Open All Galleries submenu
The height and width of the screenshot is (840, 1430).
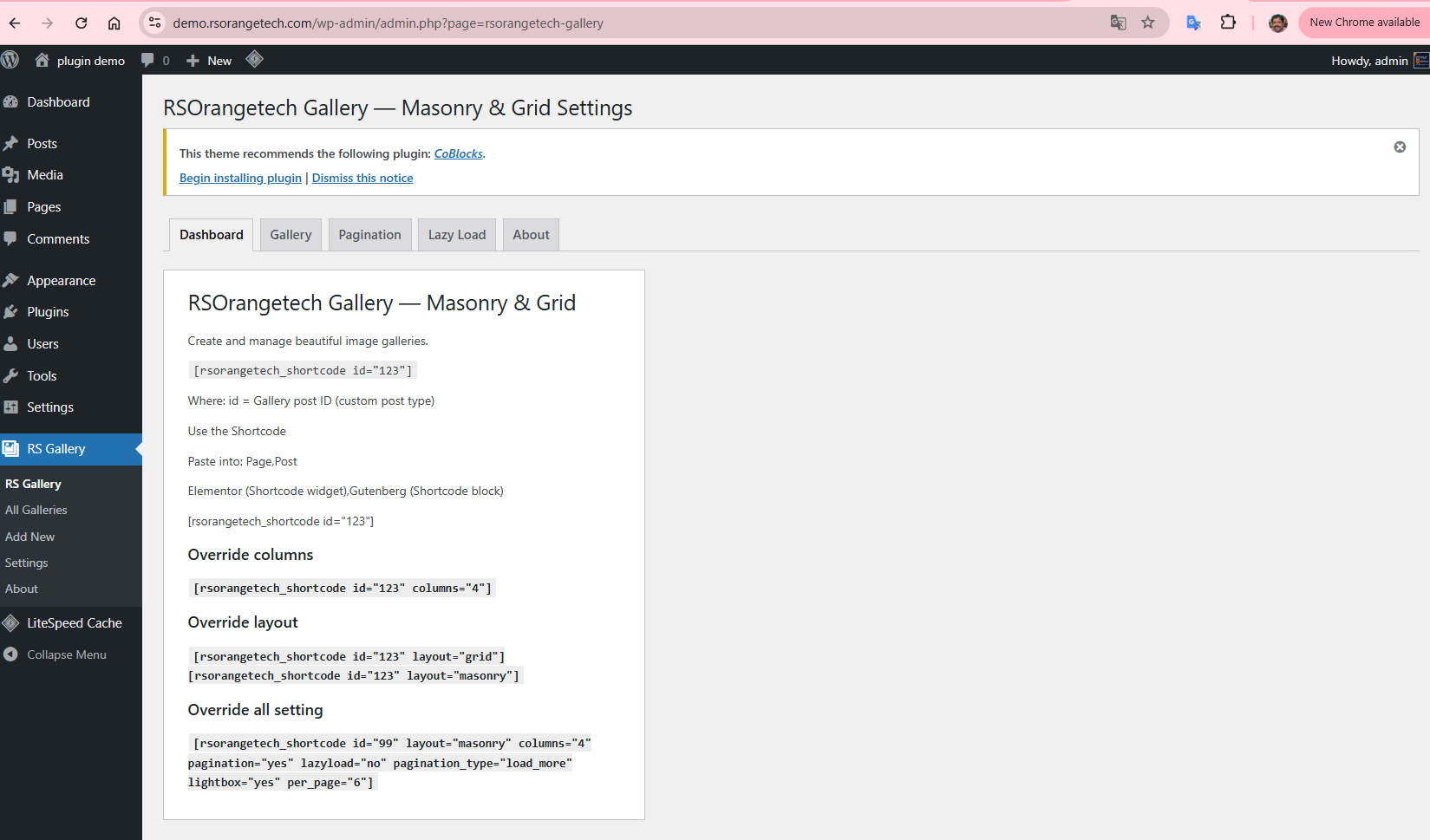(36, 510)
